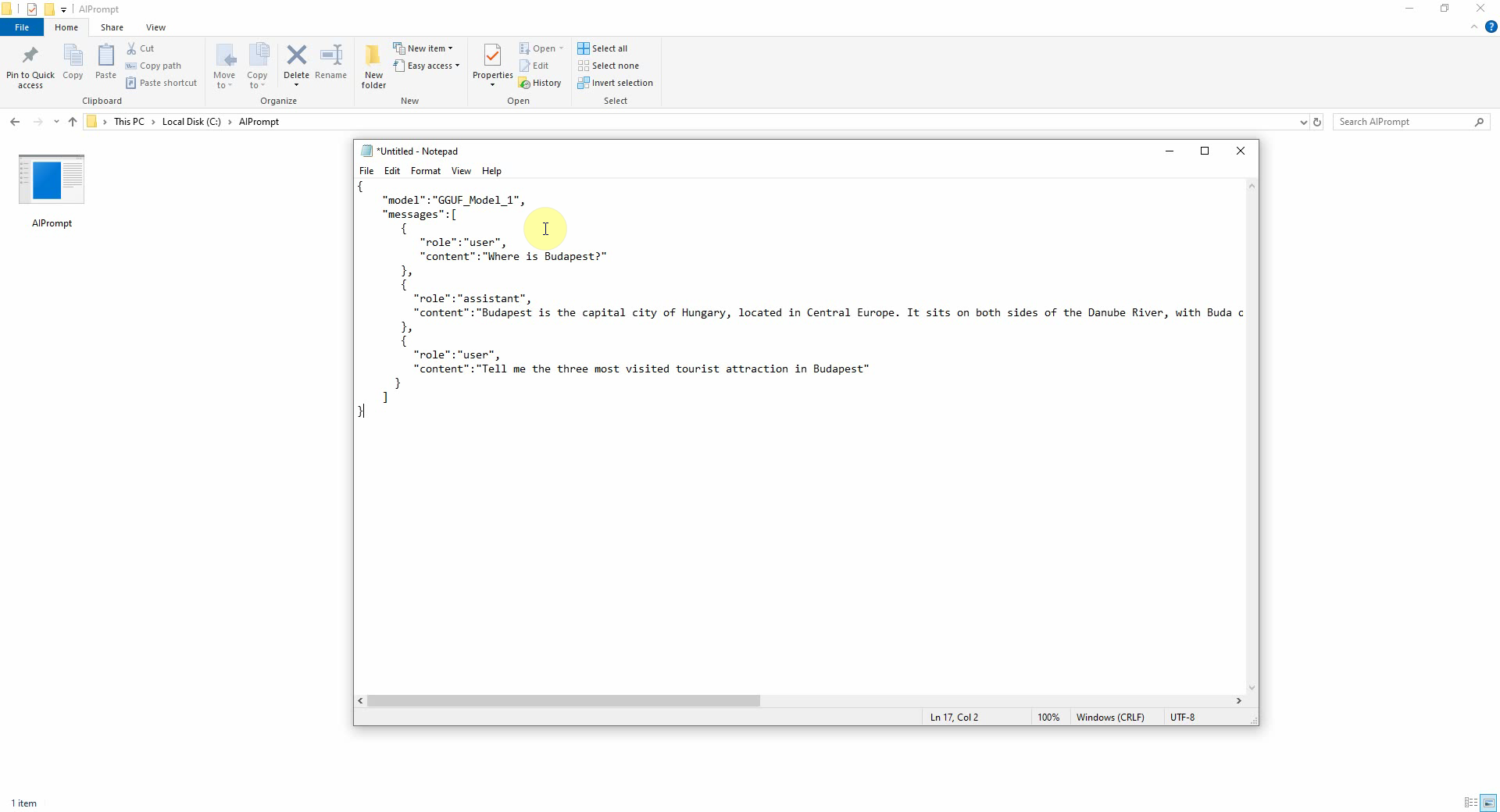The height and width of the screenshot is (812, 1500).
Task: Switch to large icons view icon
Action: pos(1489,803)
